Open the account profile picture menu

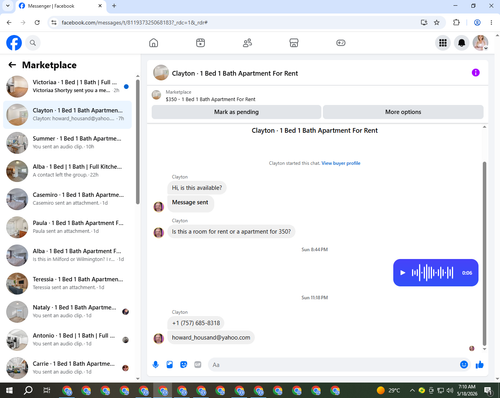point(480,43)
